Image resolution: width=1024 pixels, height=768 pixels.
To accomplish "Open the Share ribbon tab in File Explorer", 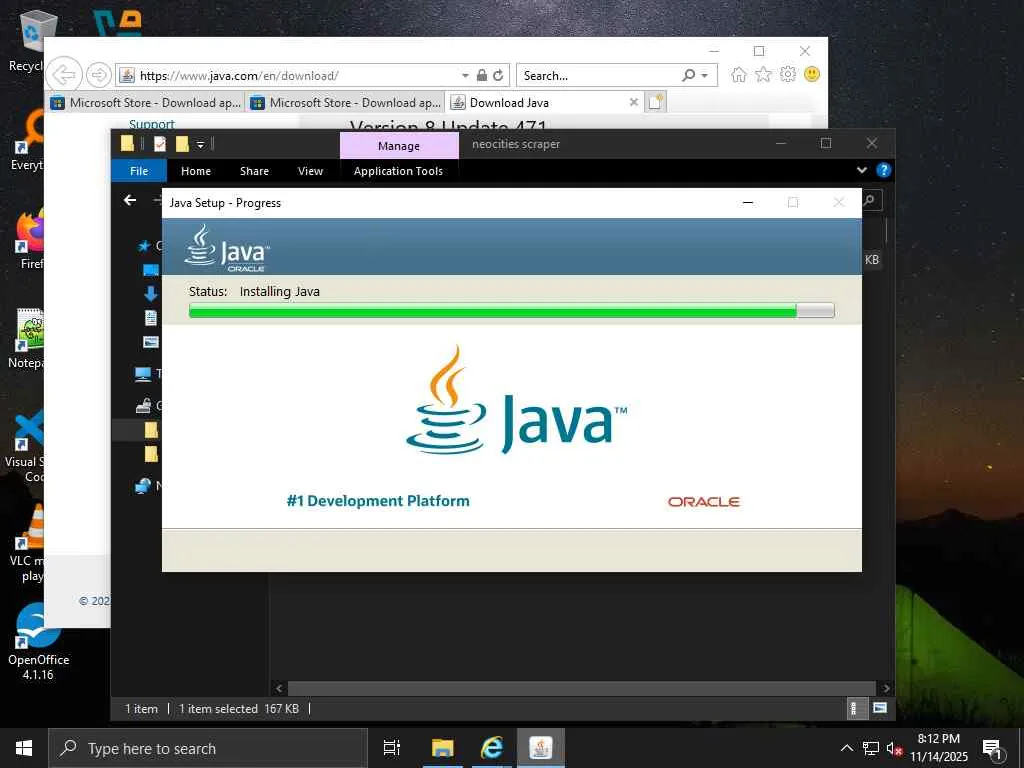I will pos(254,171).
